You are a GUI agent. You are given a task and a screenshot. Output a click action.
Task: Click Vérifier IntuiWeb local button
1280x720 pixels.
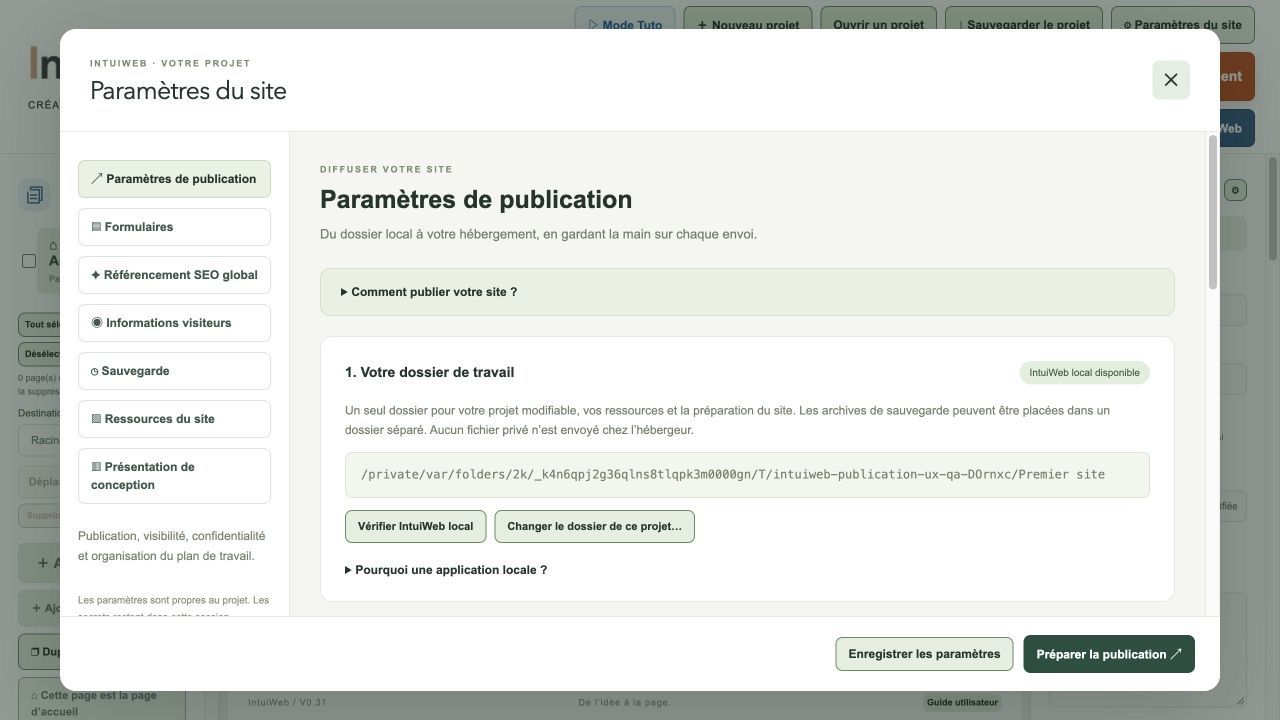click(x=415, y=527)
